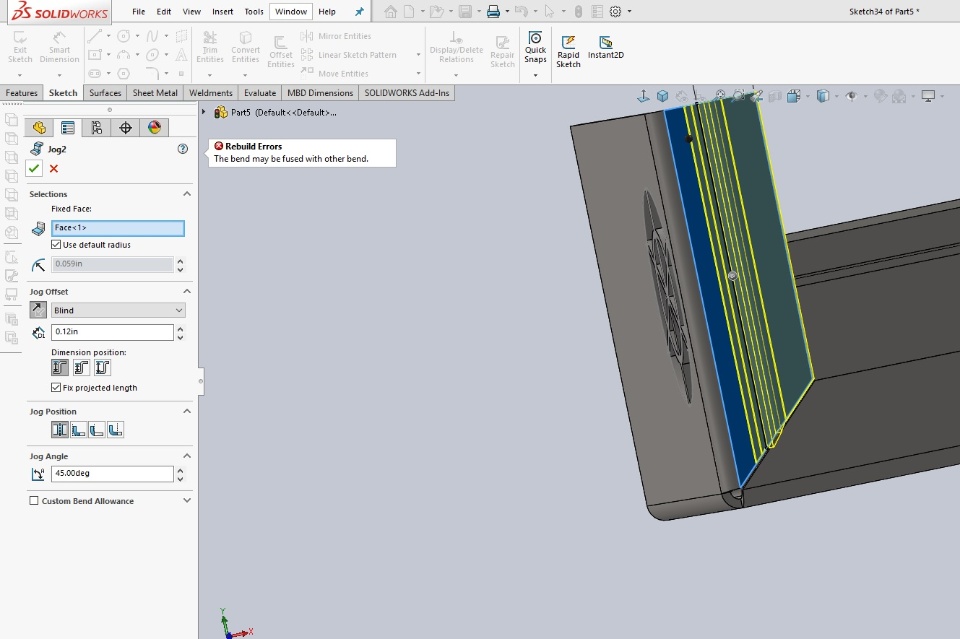Collapse the Jog Offset section
Image resolution: width=960 pixels, height=639 pixels.
186,292
